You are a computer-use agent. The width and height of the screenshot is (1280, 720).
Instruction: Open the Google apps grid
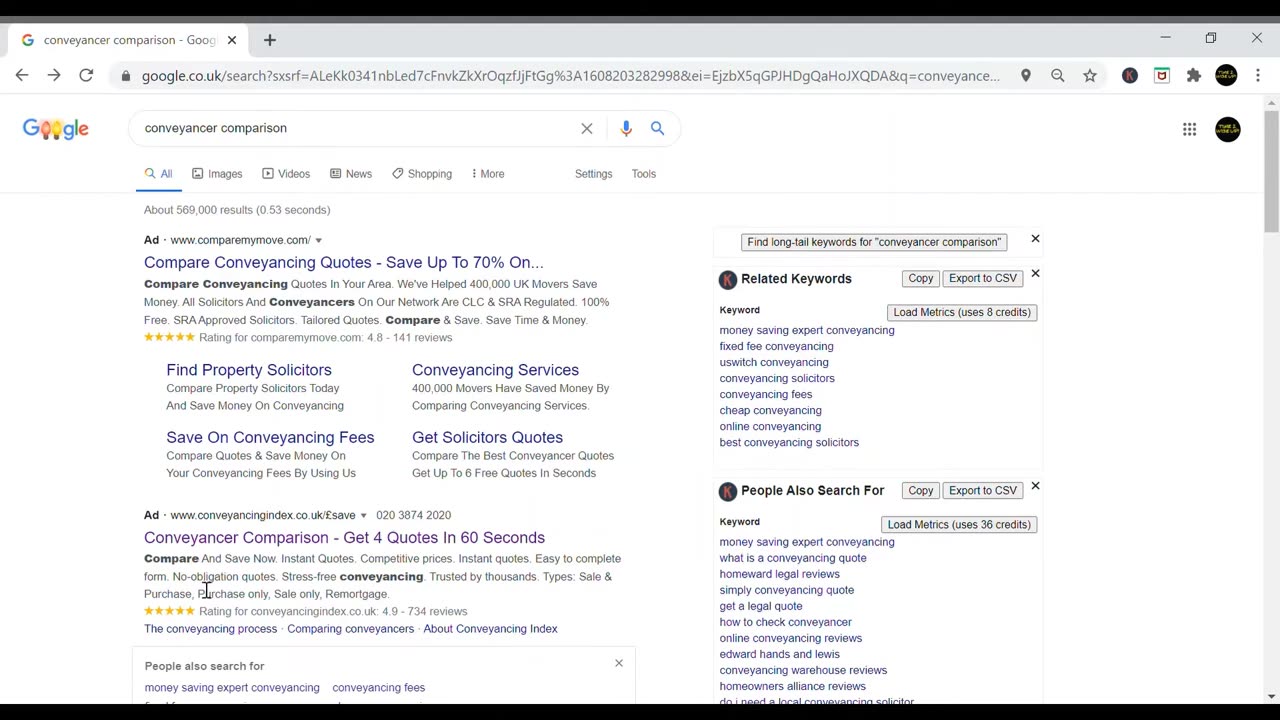coord(1189,129)
